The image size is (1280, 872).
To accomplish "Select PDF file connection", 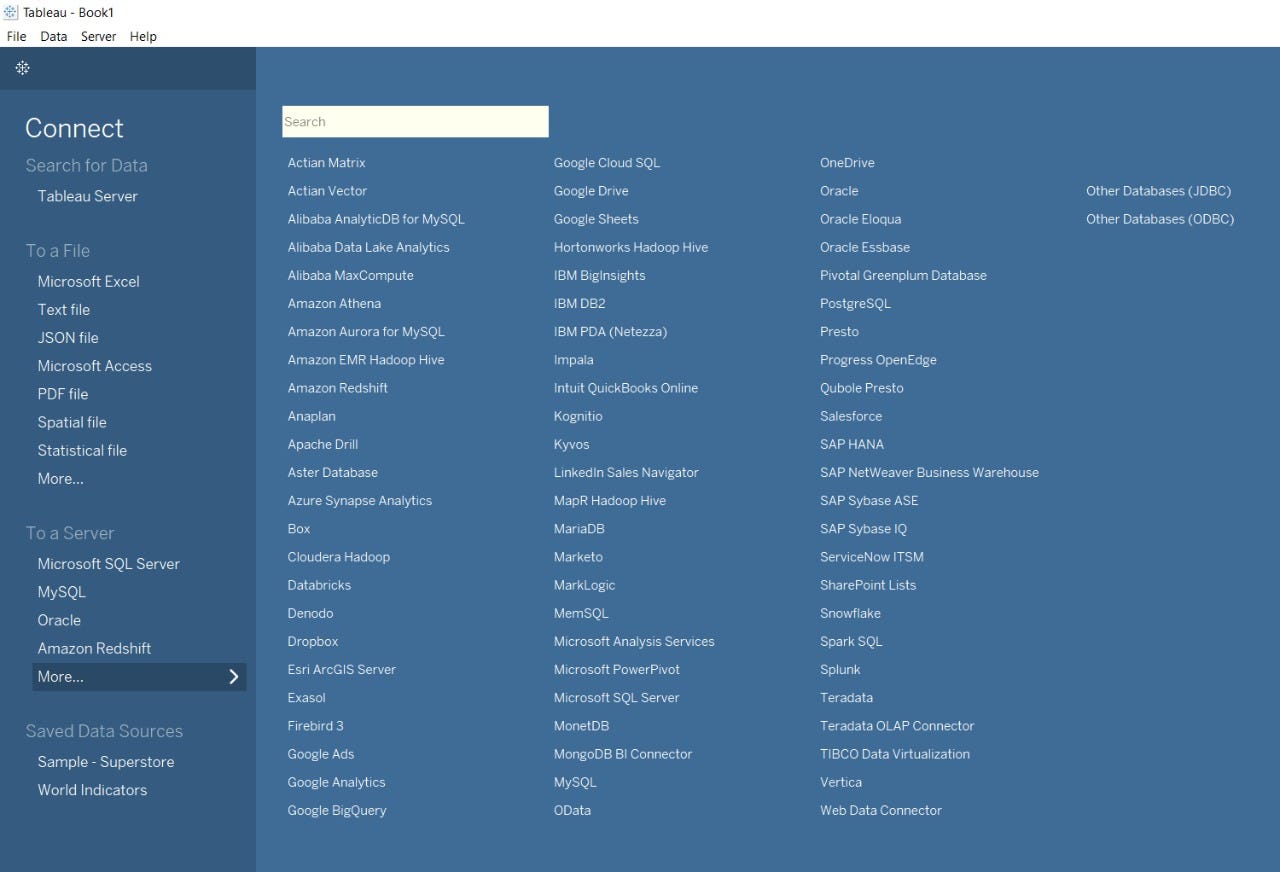I will click(x=63, y=394).
